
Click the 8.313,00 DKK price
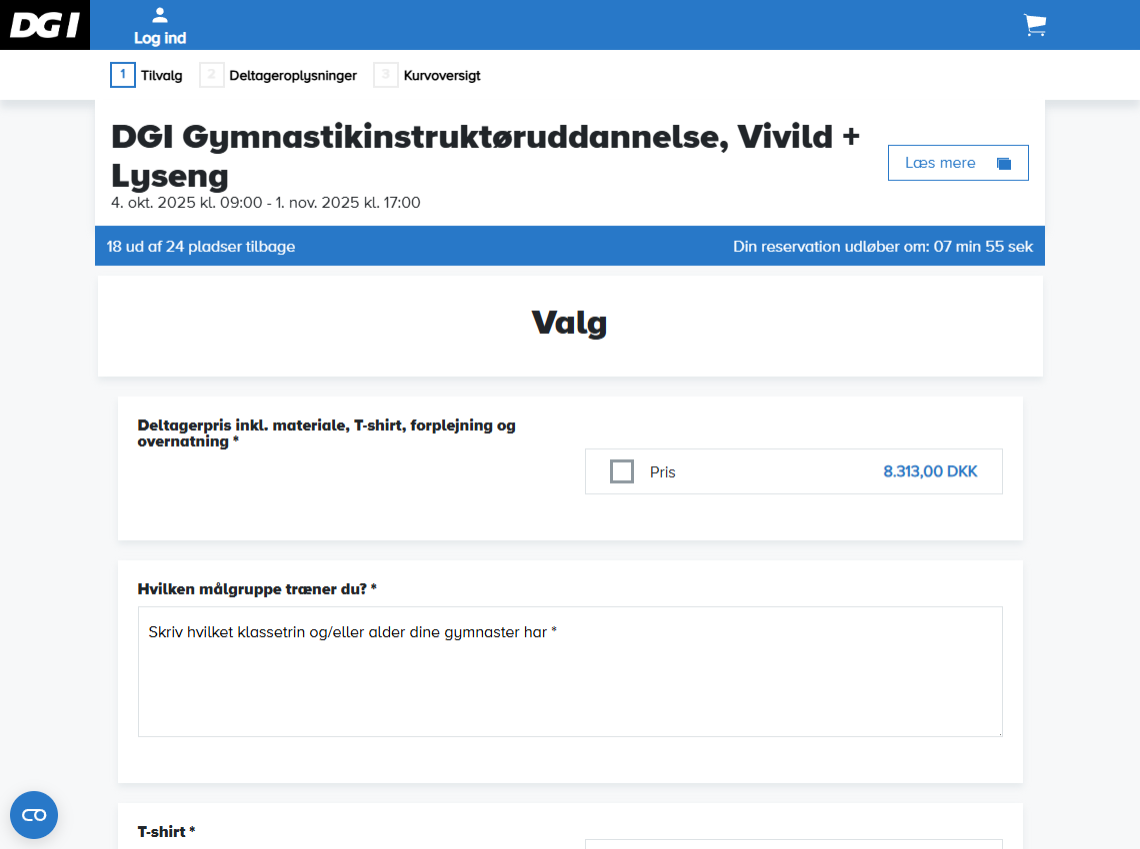tap(930, 471)
